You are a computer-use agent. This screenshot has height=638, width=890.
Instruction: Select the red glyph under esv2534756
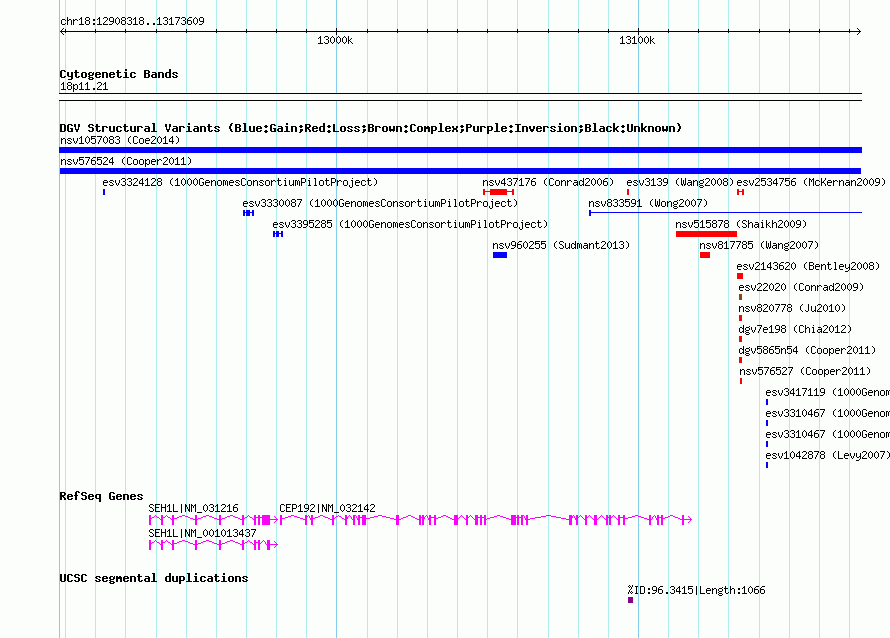[740, 192]
